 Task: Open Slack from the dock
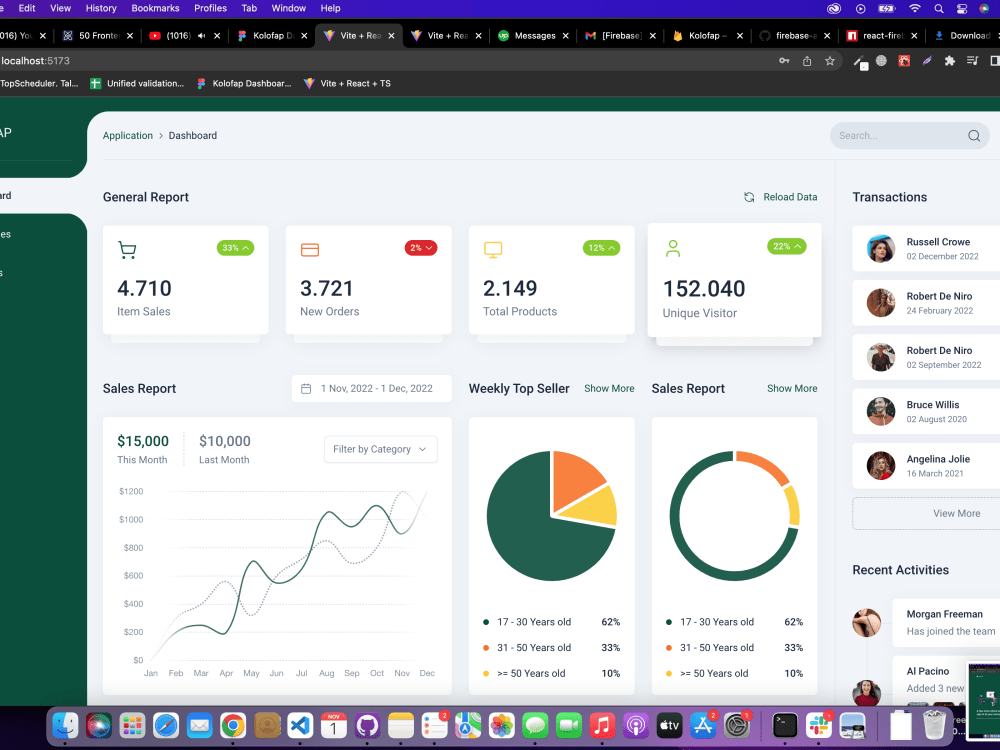coord(819,726)
